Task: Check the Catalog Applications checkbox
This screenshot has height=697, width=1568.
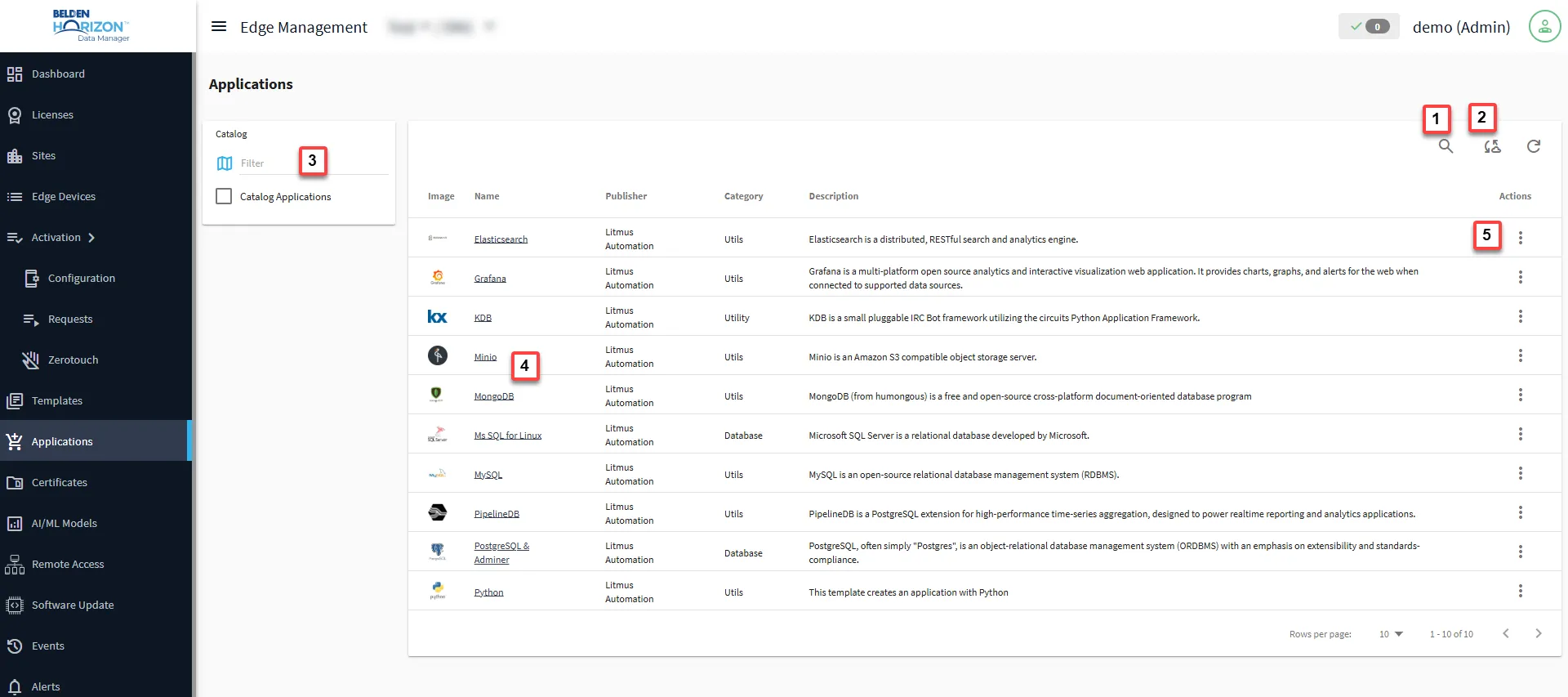Action: coord(224,196)
